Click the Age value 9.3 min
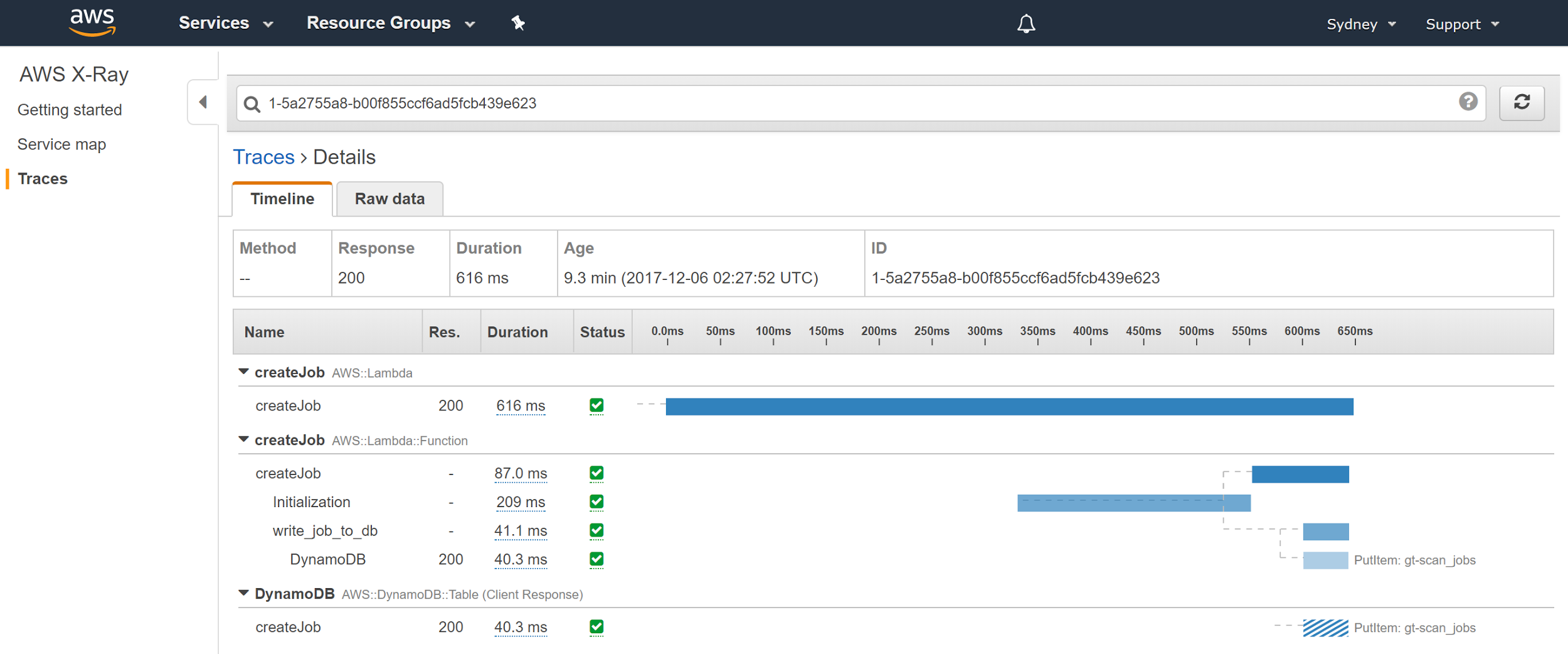Viewport: 1568px width, 654px height. [x=691, y=278]
